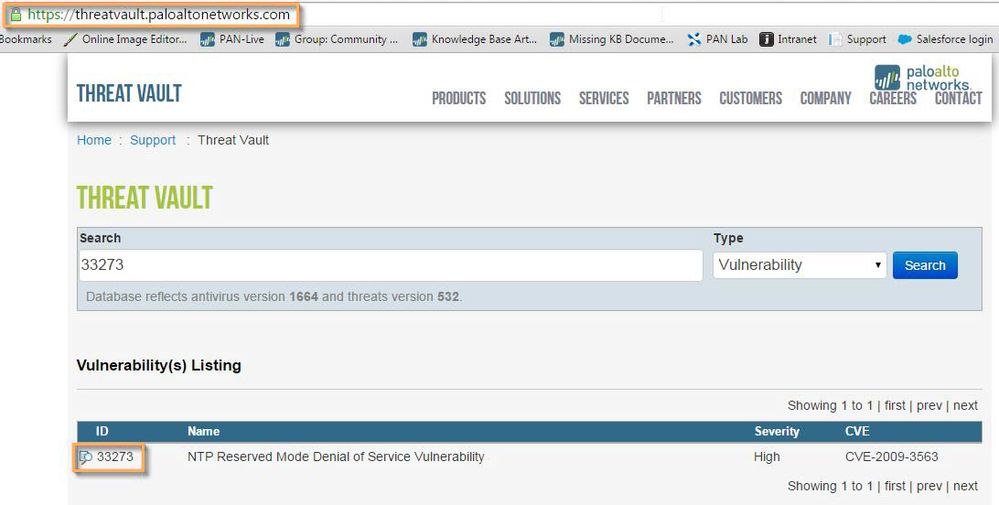Viewport: 999px width, 505px height.
Task: Open the Salesforce login bookmark
Action: (x=945, y=39)
